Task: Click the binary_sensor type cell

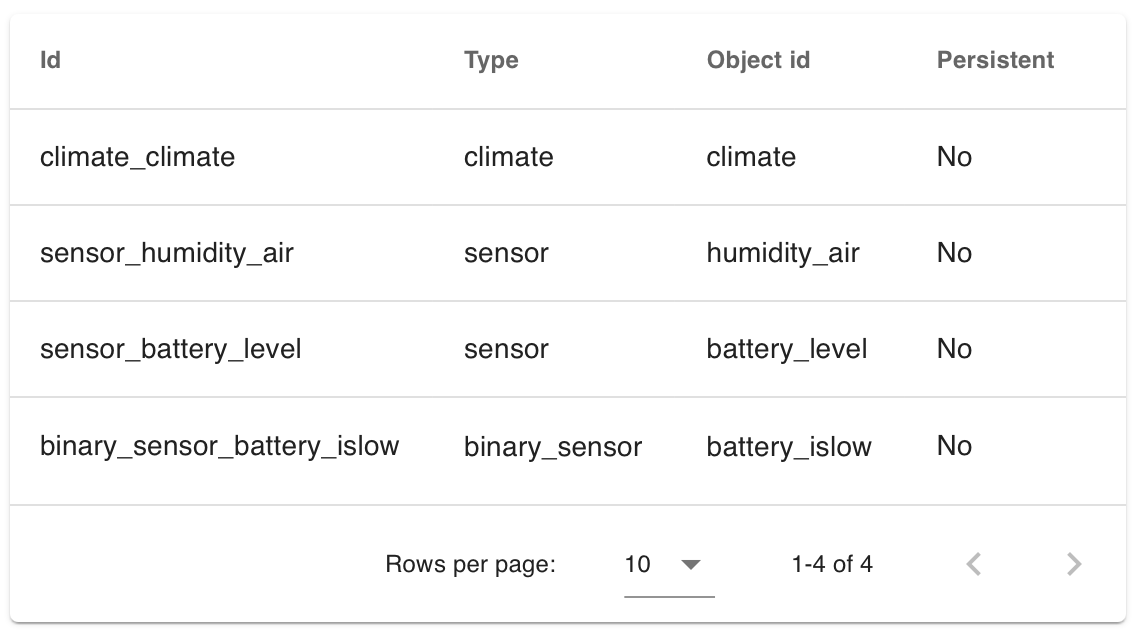Action: click(553, 447)
